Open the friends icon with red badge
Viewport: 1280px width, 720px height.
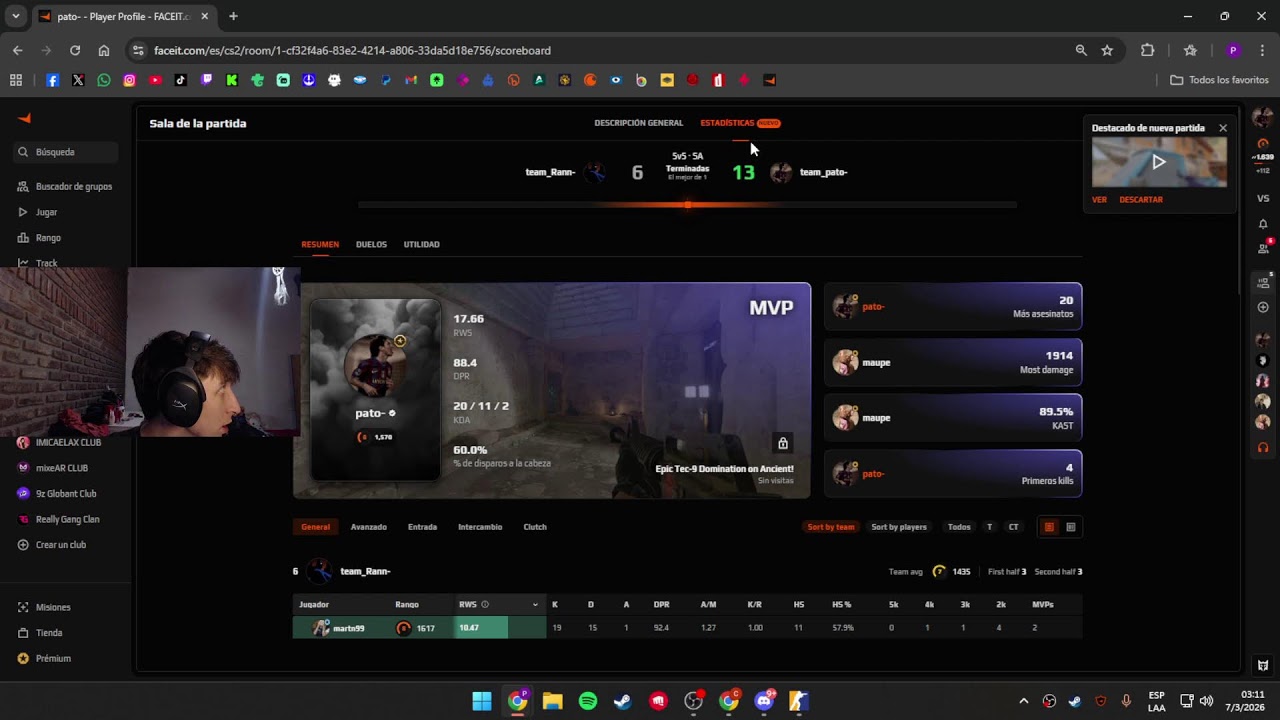pos(1263,247)
